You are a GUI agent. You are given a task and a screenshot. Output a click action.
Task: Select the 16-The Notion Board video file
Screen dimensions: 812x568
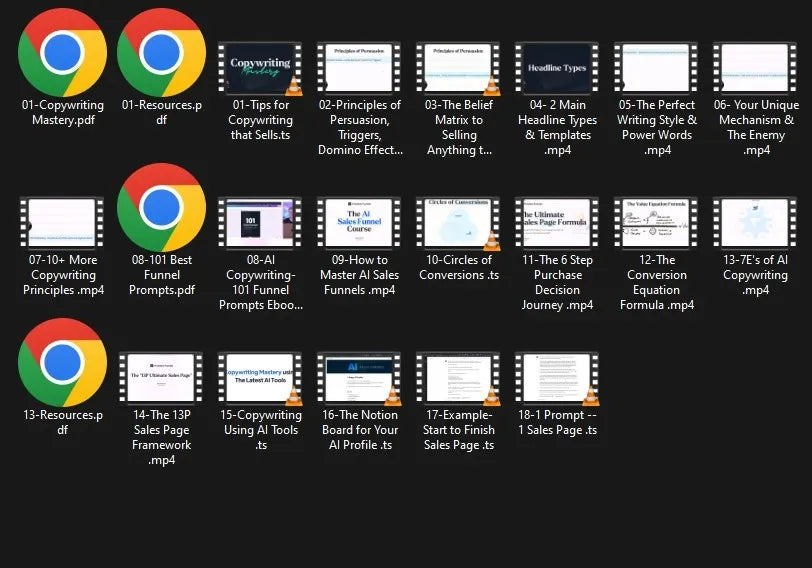click(x=359, y=378)
